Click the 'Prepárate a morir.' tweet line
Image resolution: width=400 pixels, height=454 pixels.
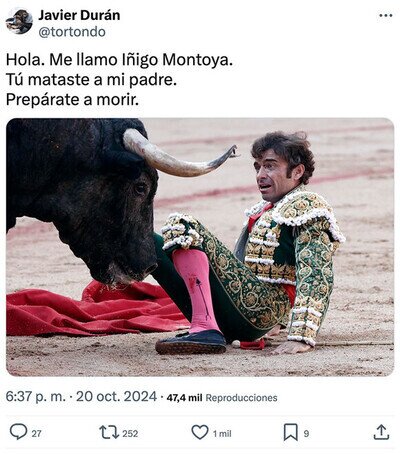72,100
